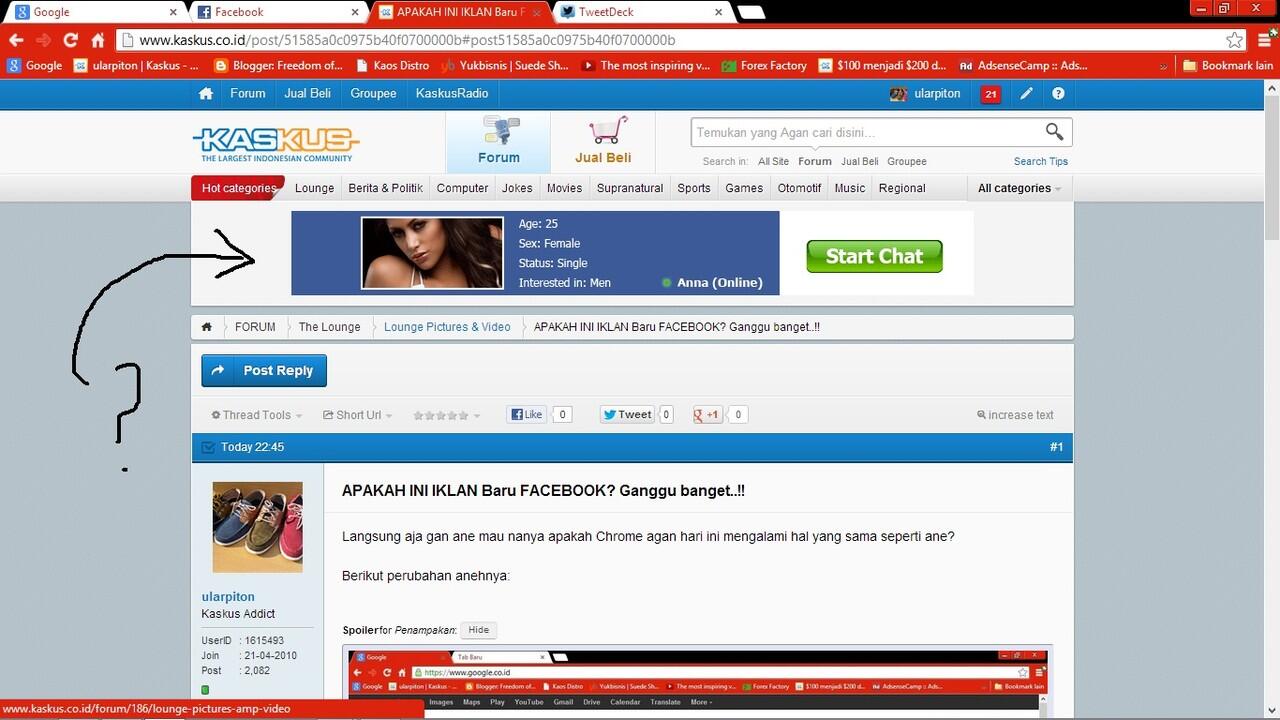Show more bookmarks chevron
This screenshot has height=720, width=1280.
pos(1163,66)
